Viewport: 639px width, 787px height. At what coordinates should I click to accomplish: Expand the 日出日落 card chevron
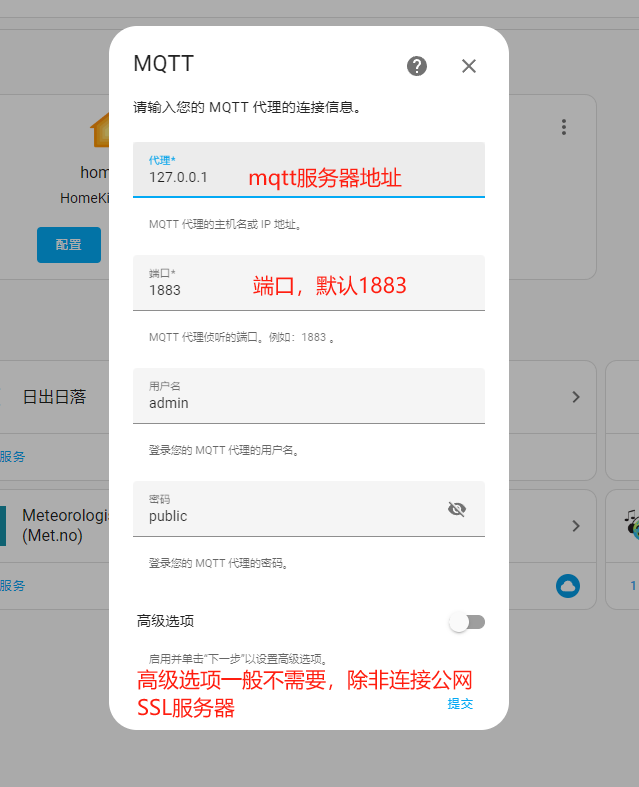576,397
